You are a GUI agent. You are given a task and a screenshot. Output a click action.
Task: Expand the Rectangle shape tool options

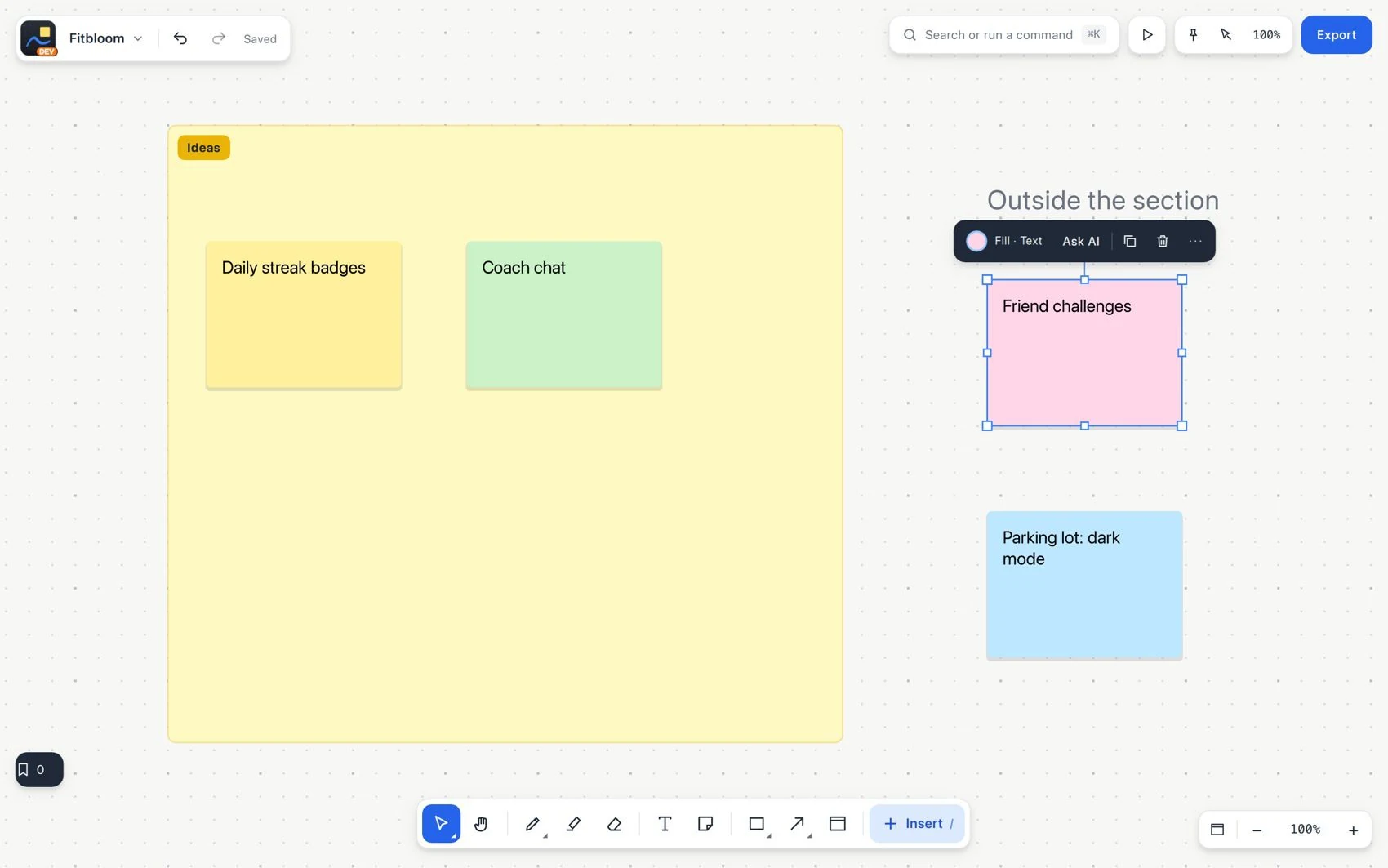click(769, 835)
